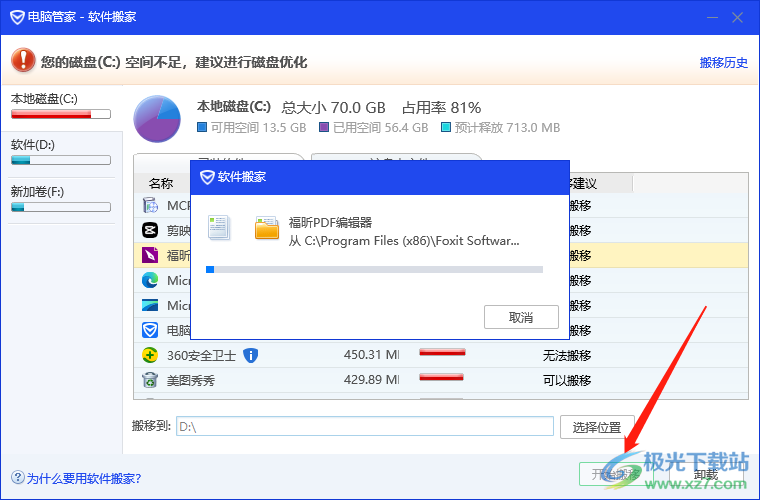Image resolution: width=760 pixels, height=500 pixels.
Task: Click the Foxit PDF editor purple icon
Action: [150, 255]
